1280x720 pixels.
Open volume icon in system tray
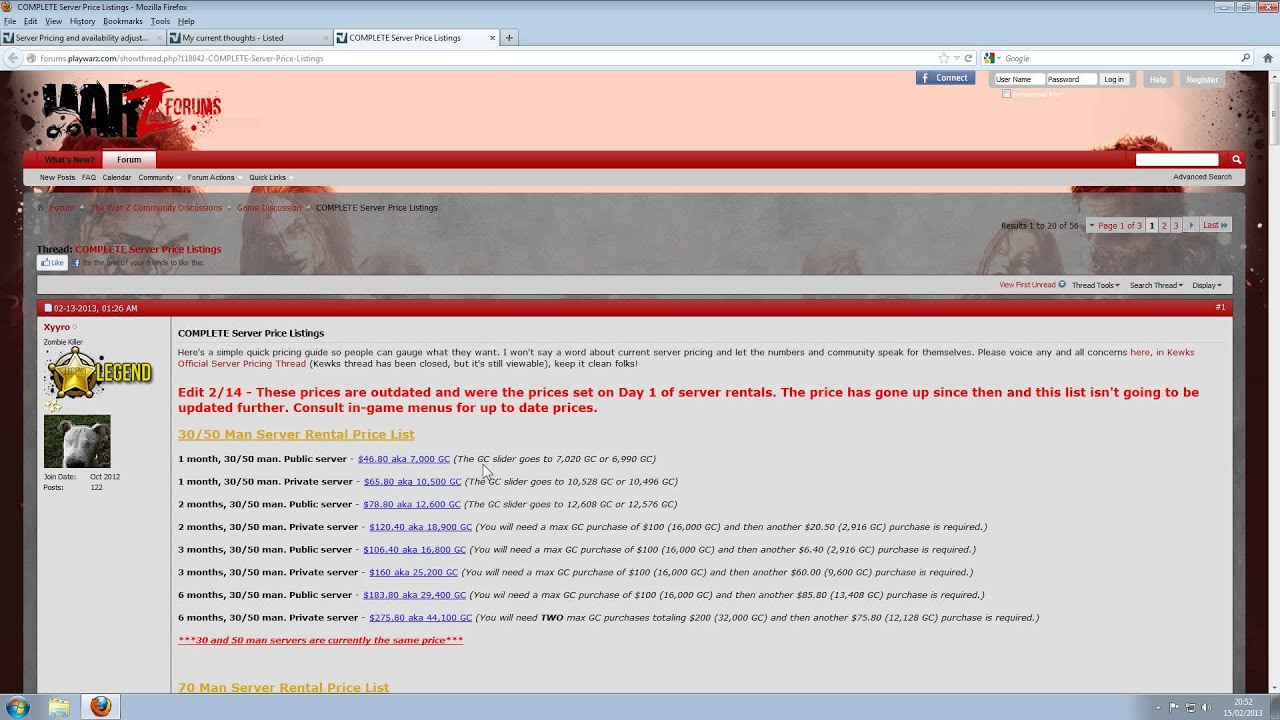click(1207, 707)
